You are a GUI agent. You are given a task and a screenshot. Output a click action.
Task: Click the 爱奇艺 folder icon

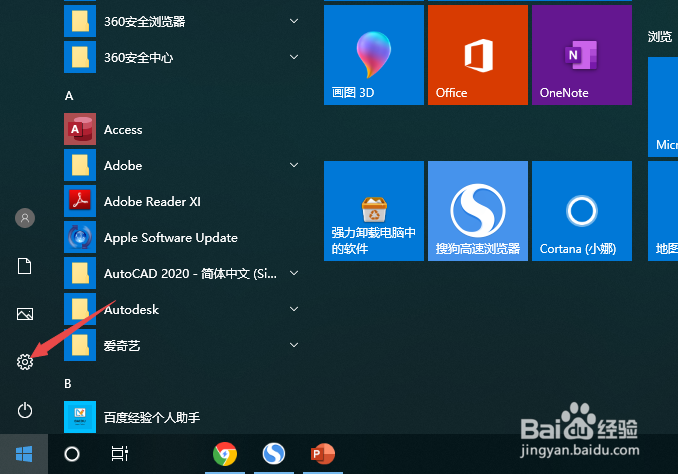pos(80,345)
